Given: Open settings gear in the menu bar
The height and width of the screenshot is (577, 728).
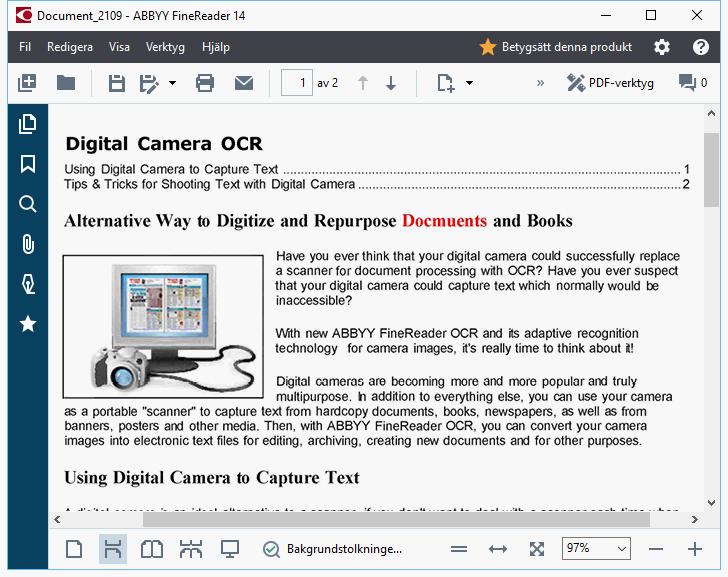Looking at the screenshot, I should coord(662,47).
